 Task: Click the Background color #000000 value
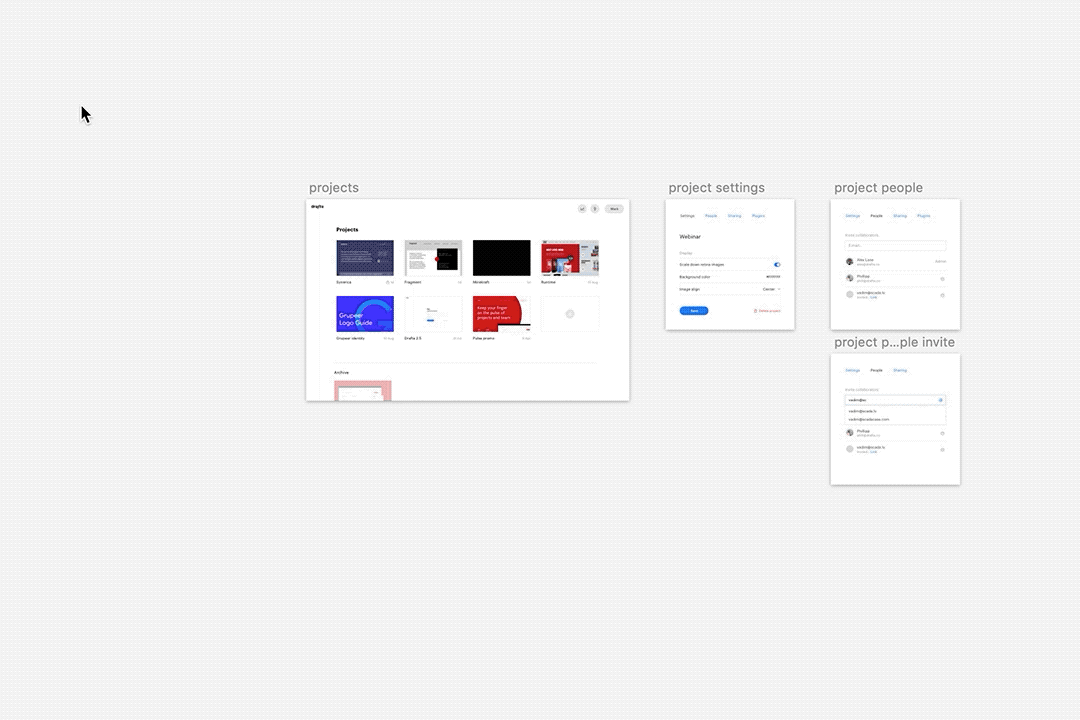point(773,277)
